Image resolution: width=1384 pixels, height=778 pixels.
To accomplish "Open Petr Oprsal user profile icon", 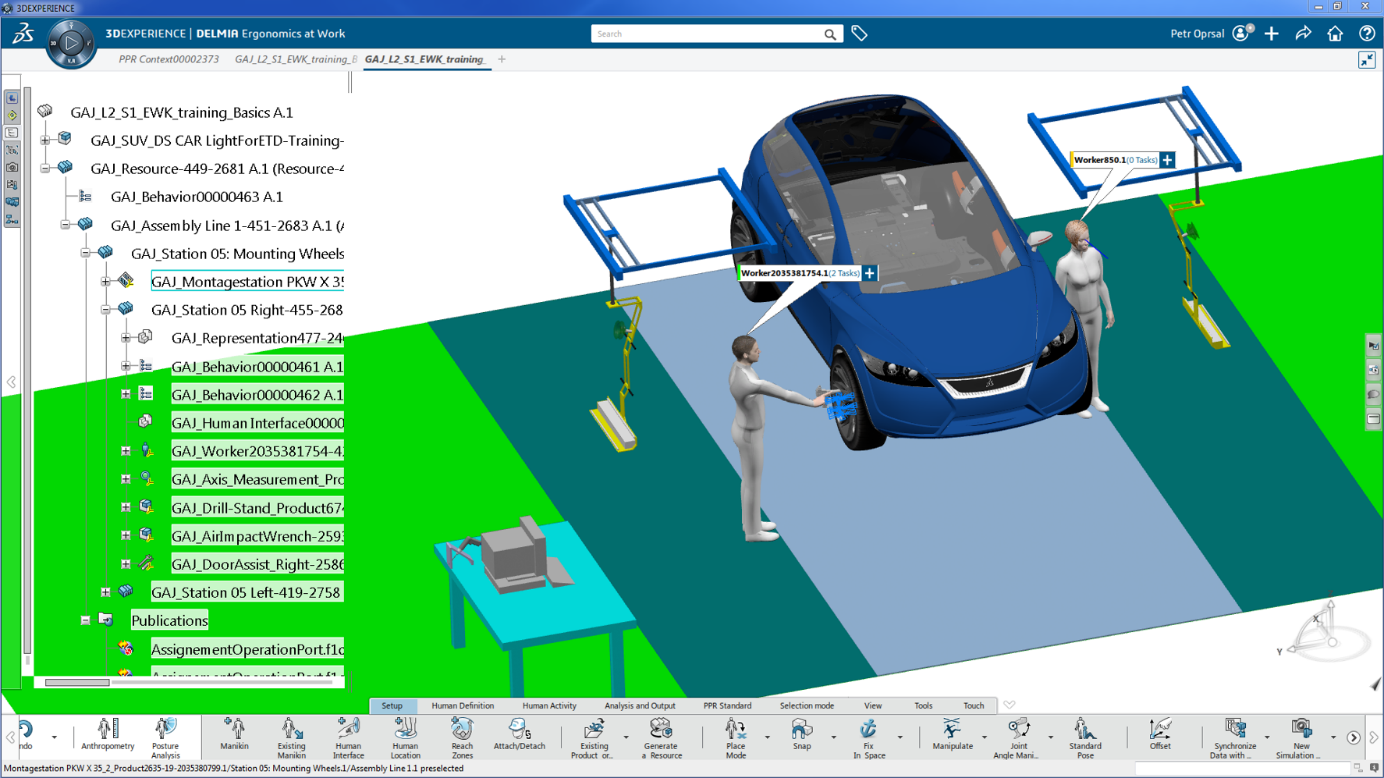I will click(1242, 34).
